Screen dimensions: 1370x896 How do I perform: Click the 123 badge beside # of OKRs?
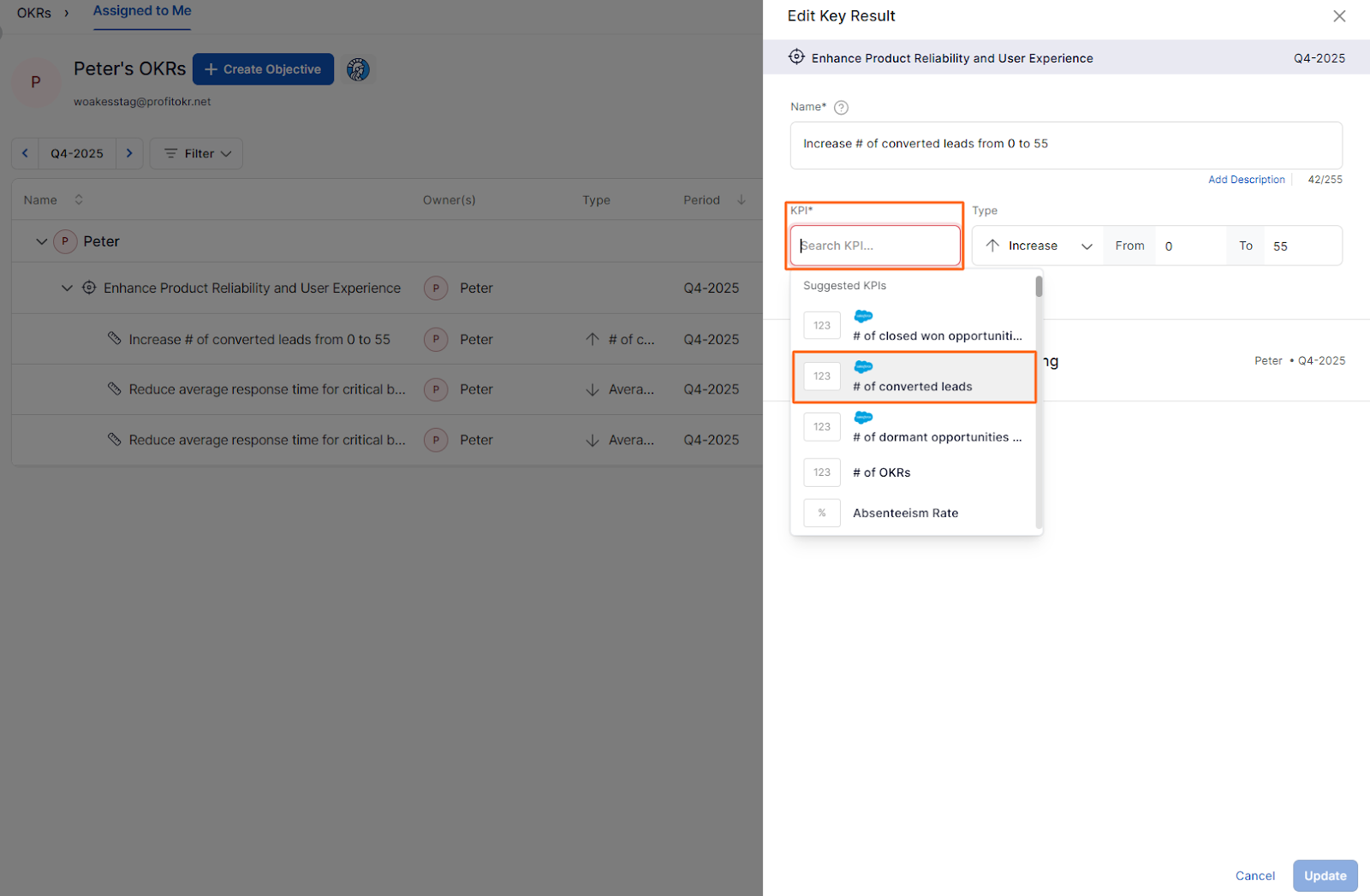pos(822,472)
